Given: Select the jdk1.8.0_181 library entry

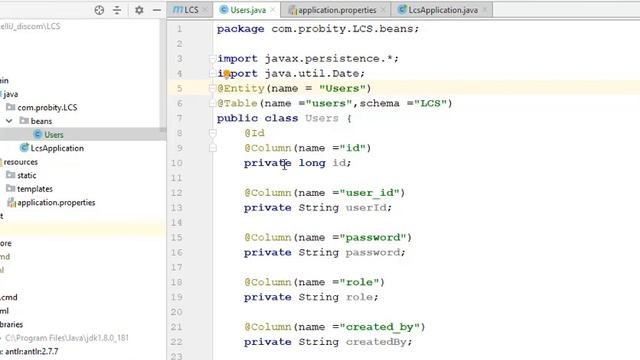Looking at the screenshot, I should [x=67, y=338].
